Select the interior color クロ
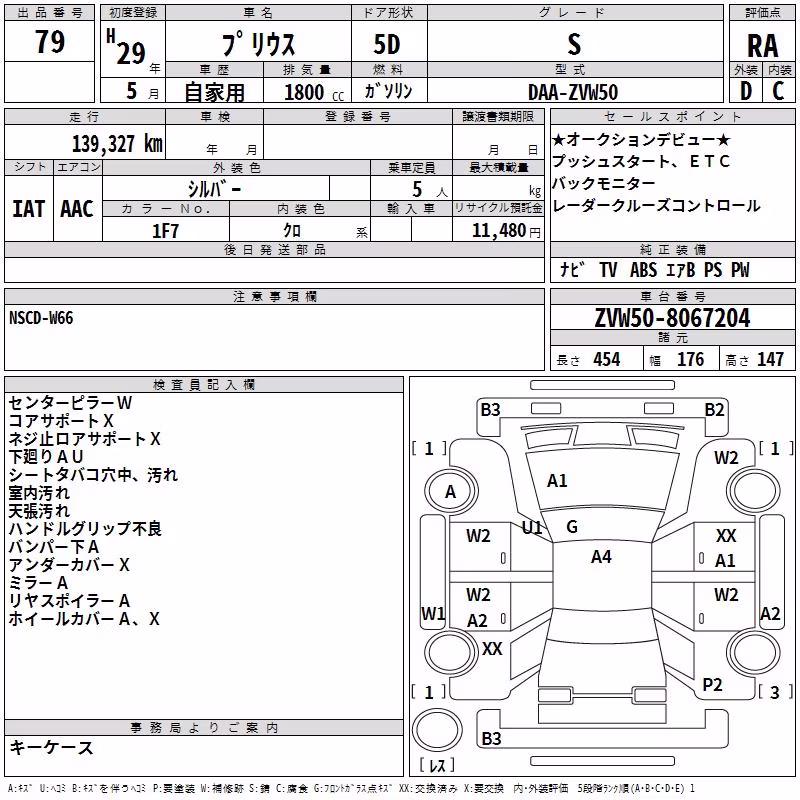Image resolution: width=800 pixels, height=800 pixels. coord(292,231)
